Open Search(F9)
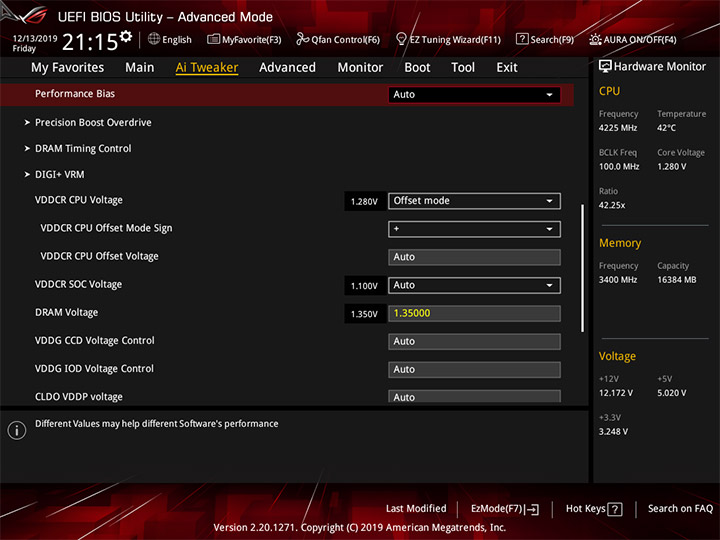Image resolution: width=720 pixels, height=540 pixels. (x=545, y=39)
